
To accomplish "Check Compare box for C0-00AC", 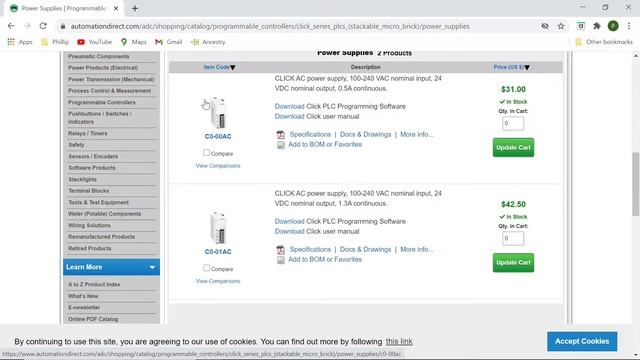I will (206, 153).
